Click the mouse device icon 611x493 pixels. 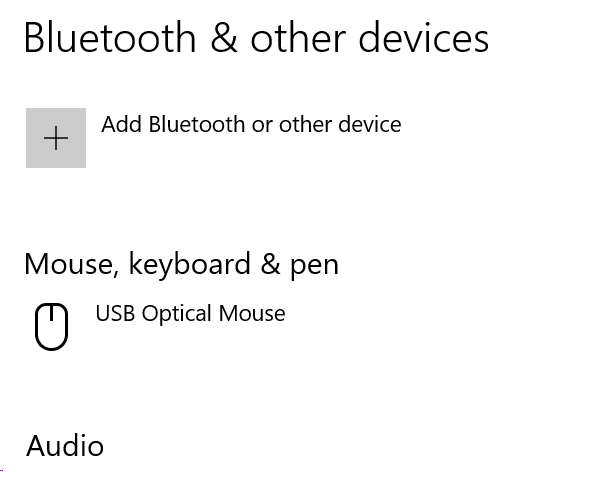[52, 327]
